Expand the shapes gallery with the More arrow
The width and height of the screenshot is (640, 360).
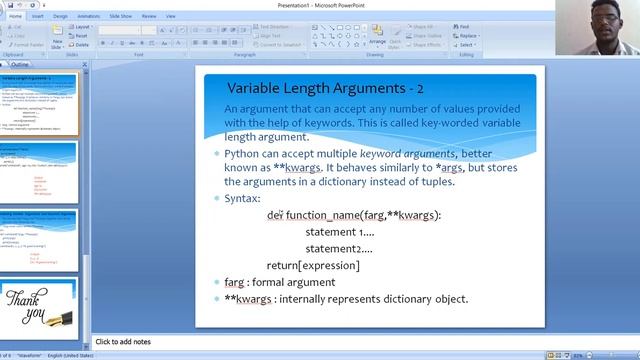(364, 44)
